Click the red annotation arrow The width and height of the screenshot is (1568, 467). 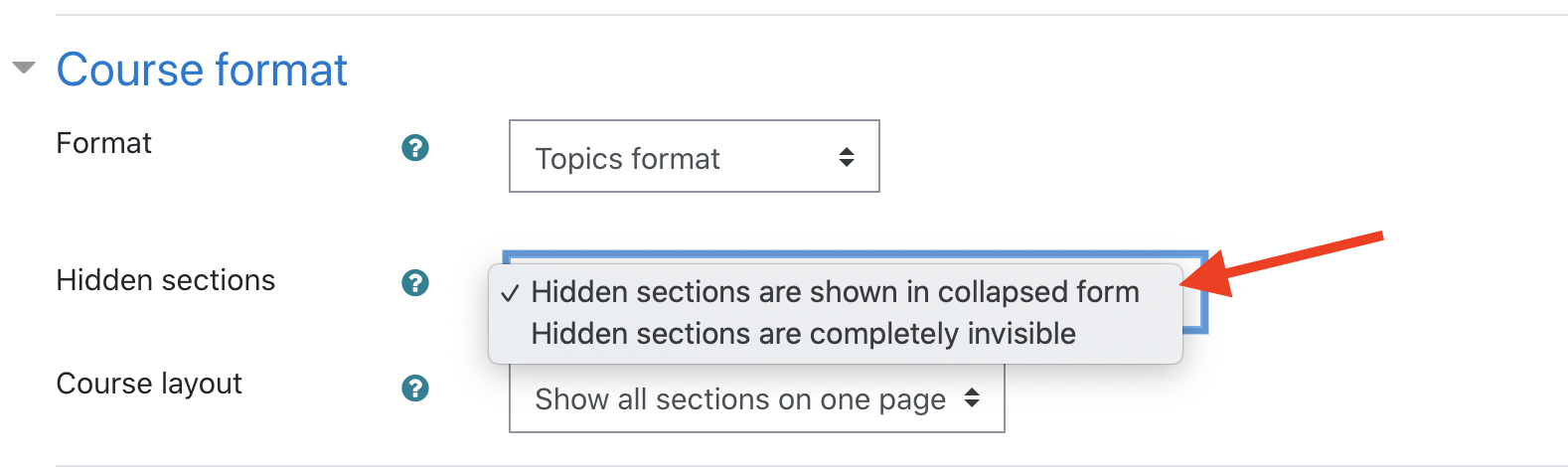pyautogui.click(x=1282, y=264)
